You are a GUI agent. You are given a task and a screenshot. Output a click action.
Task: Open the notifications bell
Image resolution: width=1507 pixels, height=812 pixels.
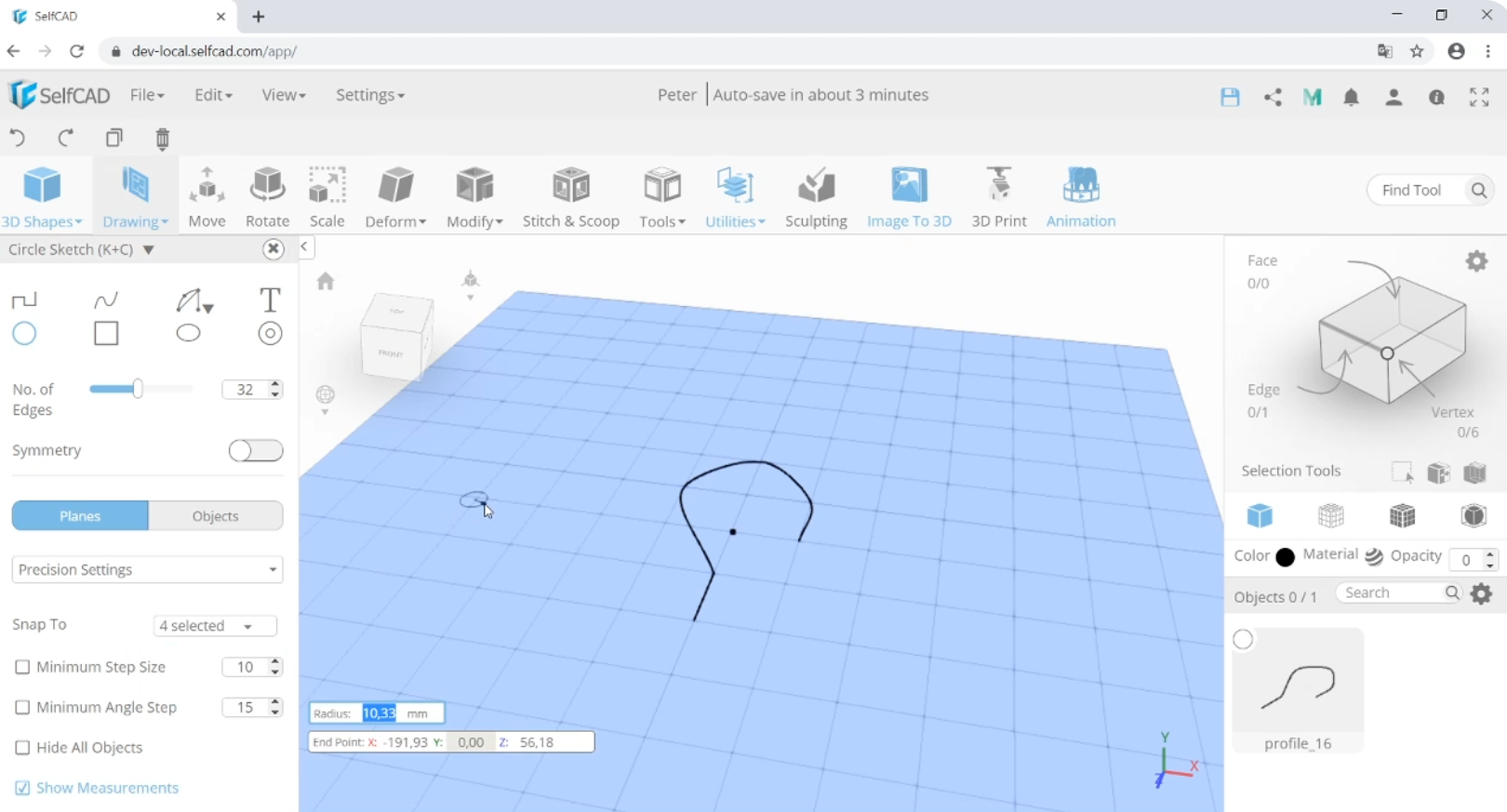(x=1351, y=97)
